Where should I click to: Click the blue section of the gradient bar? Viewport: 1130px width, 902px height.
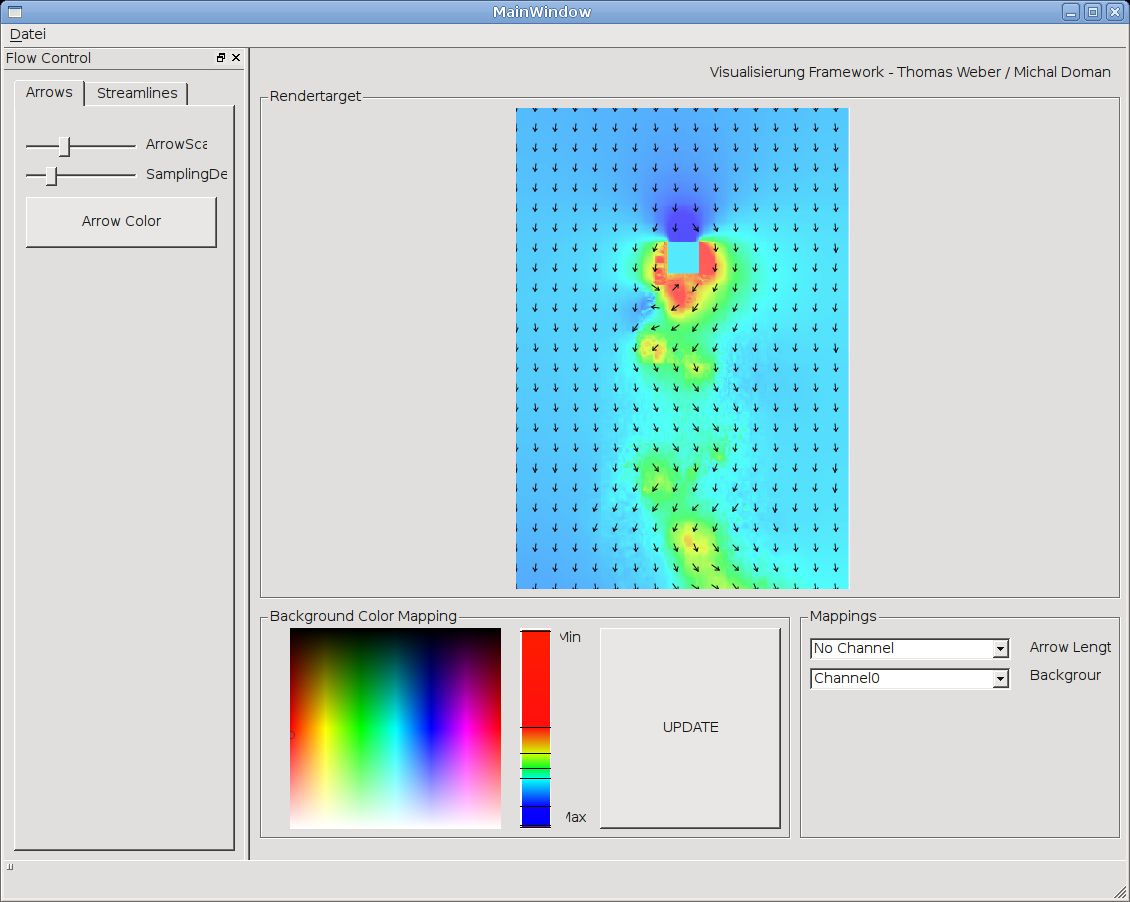tap(535, 816)
